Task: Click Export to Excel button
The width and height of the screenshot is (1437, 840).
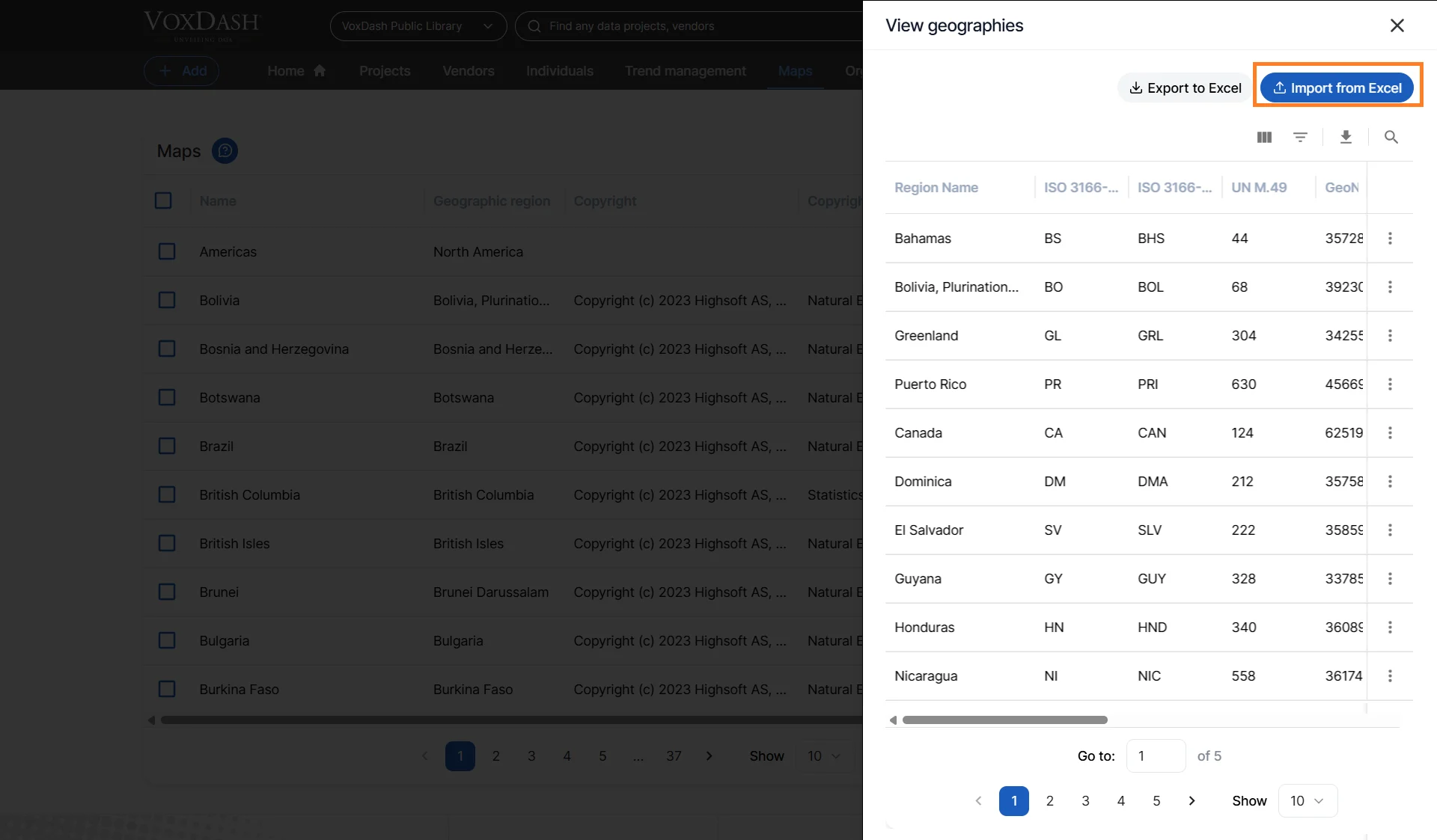Action: [x=1186, y=88]
